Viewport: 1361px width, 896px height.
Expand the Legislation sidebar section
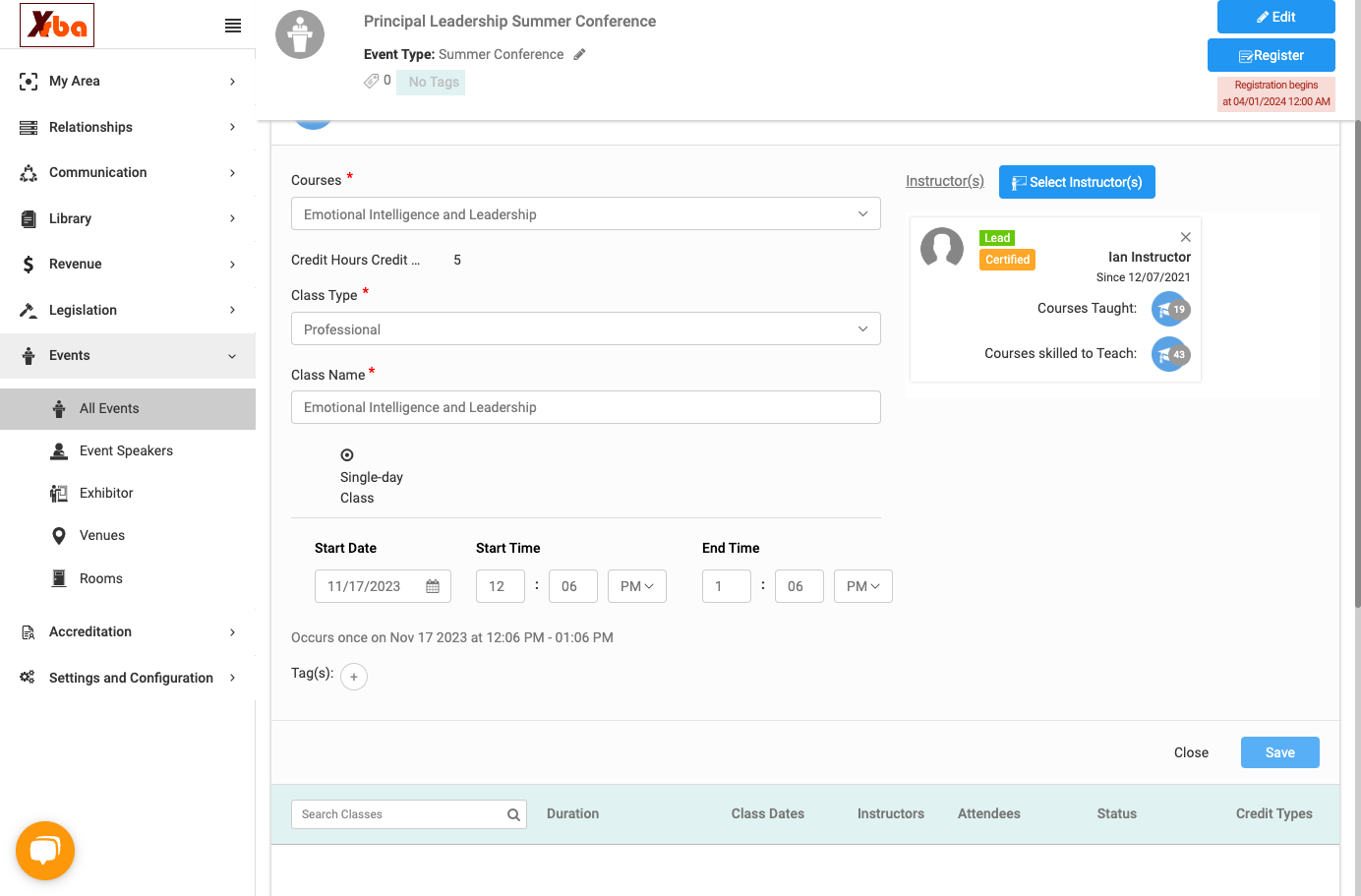click(x=128, y=310)
